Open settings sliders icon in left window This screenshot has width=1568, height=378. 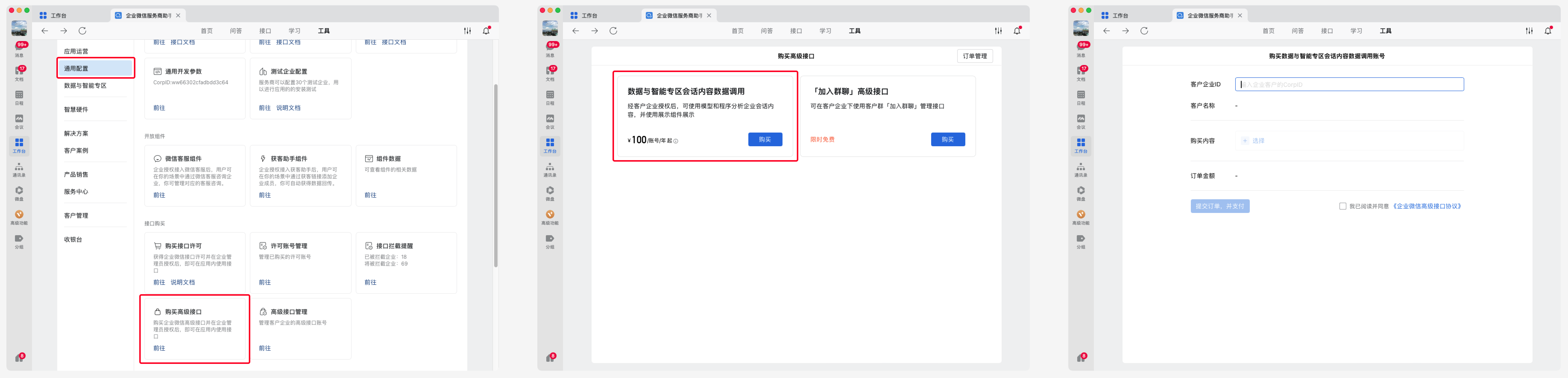coord(467,31)
